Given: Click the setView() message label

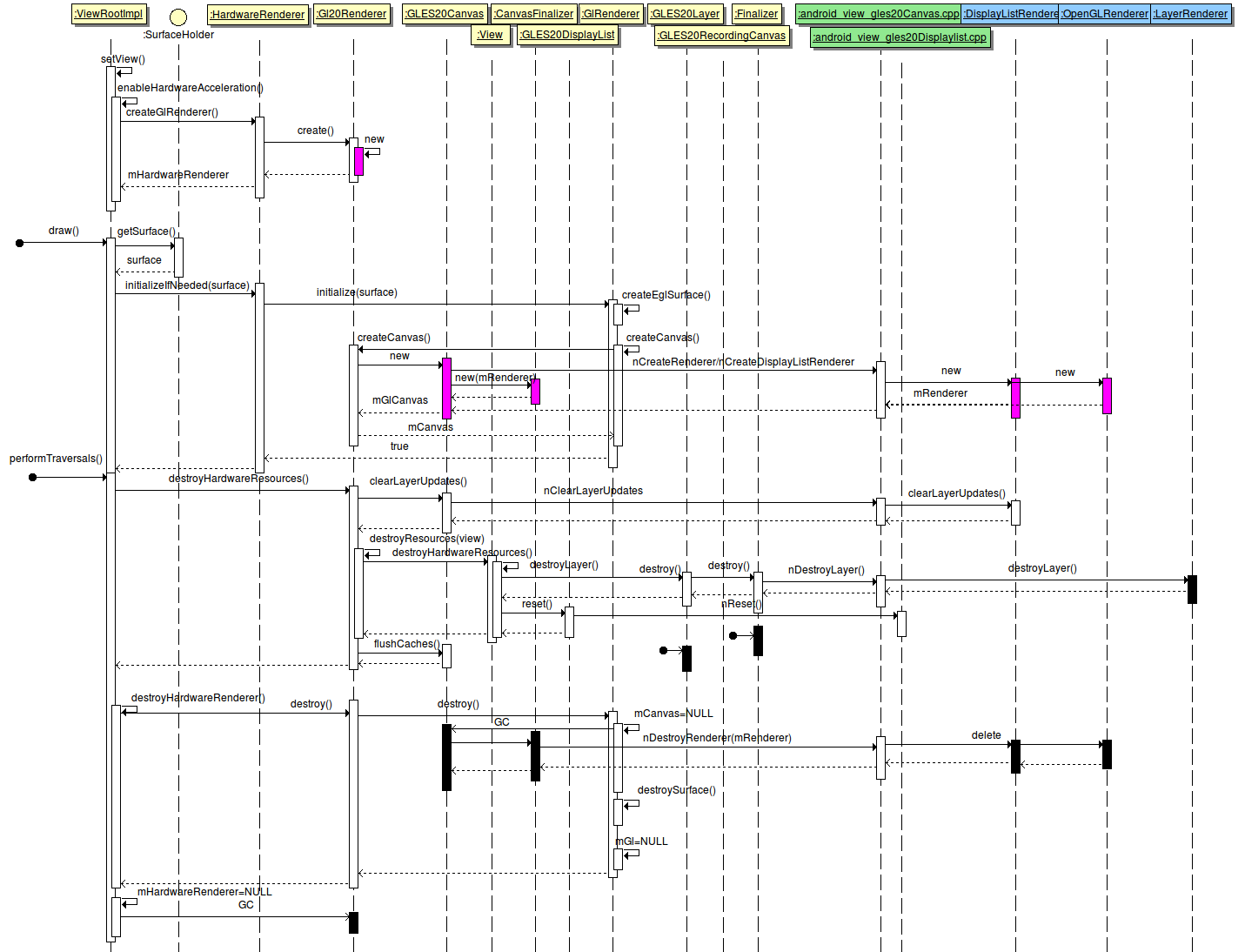Looking at the screenshot, I should [123, 59].
